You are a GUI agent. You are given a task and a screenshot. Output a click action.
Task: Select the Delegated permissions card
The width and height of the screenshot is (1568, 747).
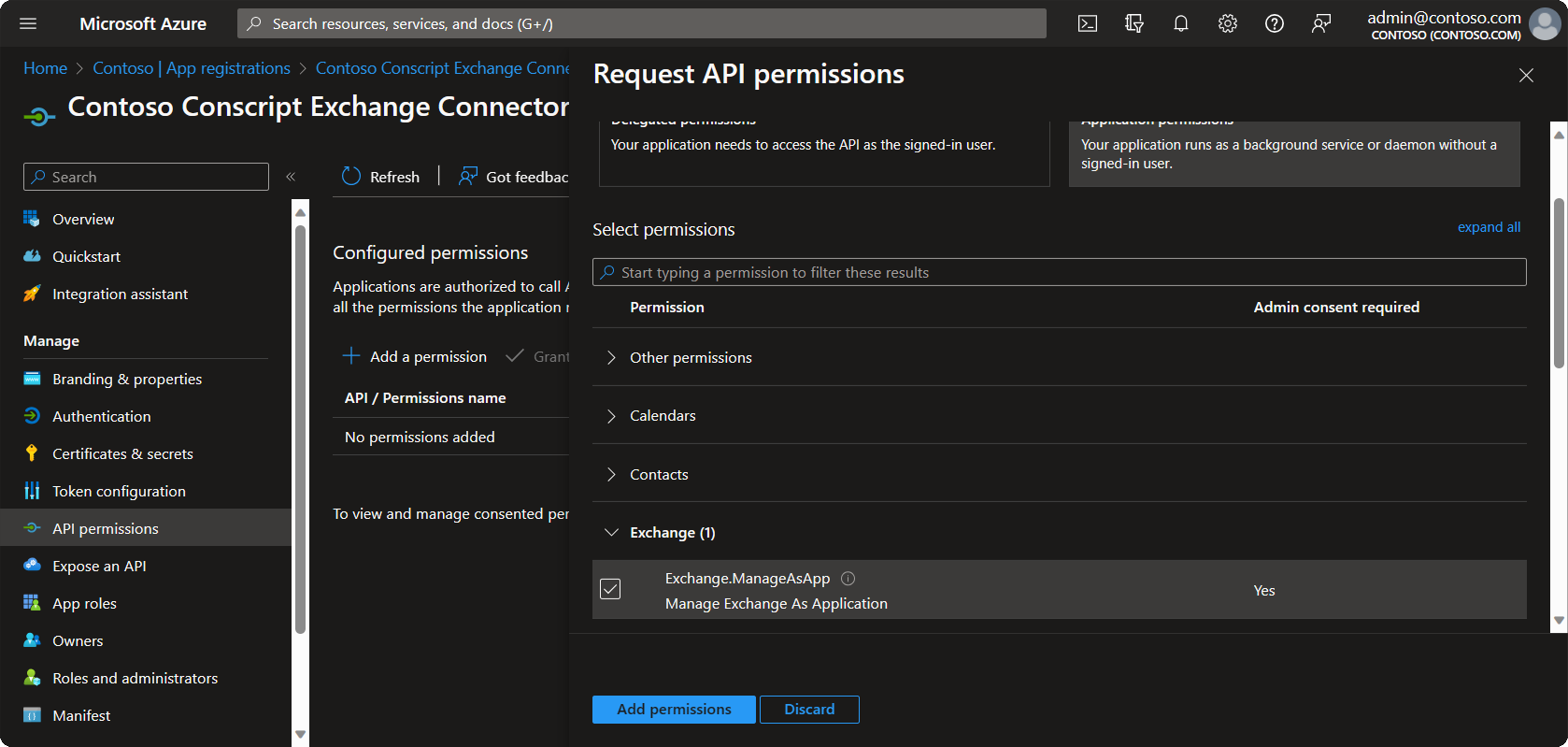[824, 154]
